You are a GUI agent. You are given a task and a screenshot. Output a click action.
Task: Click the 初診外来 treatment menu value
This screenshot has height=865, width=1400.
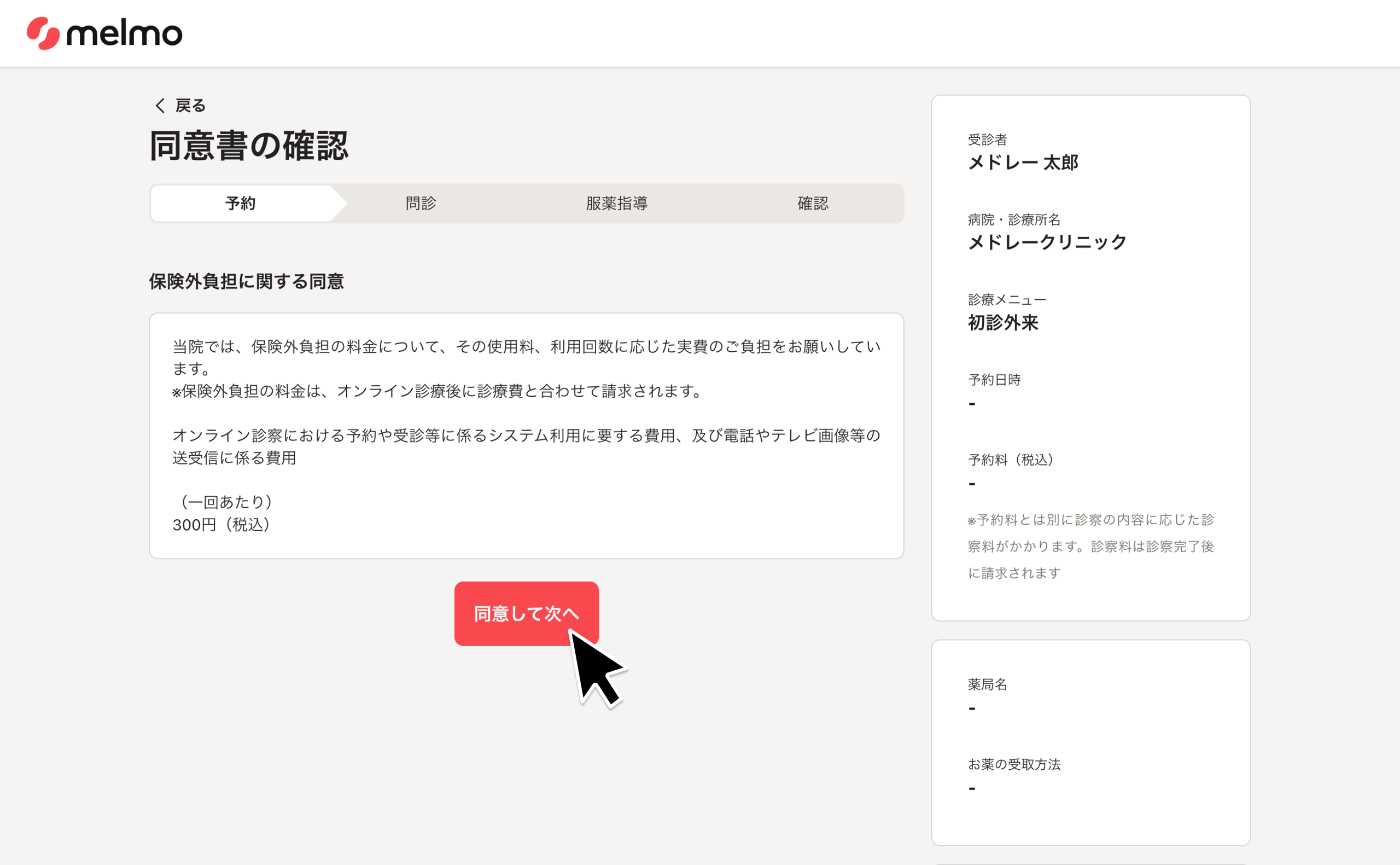[1002, 323]
